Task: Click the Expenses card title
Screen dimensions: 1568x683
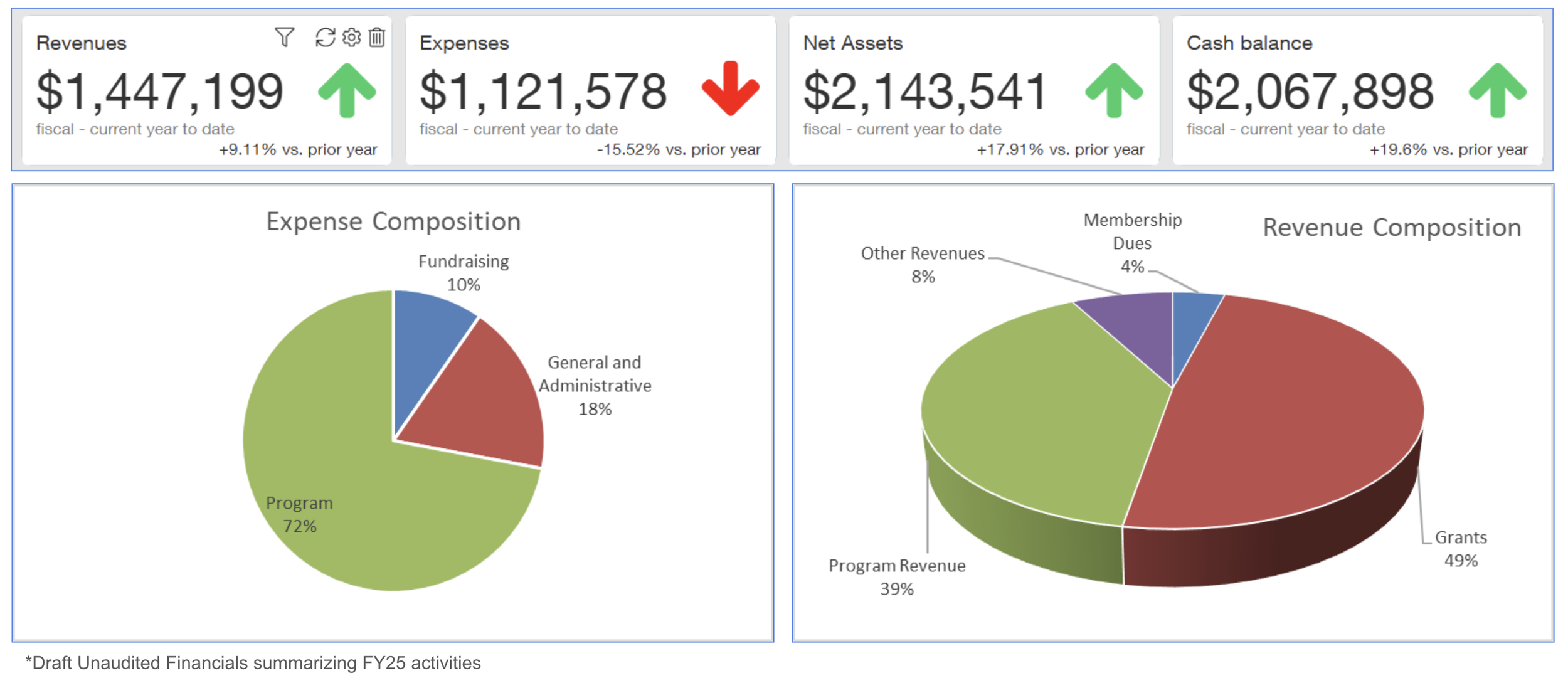Action: click(464, 43)
